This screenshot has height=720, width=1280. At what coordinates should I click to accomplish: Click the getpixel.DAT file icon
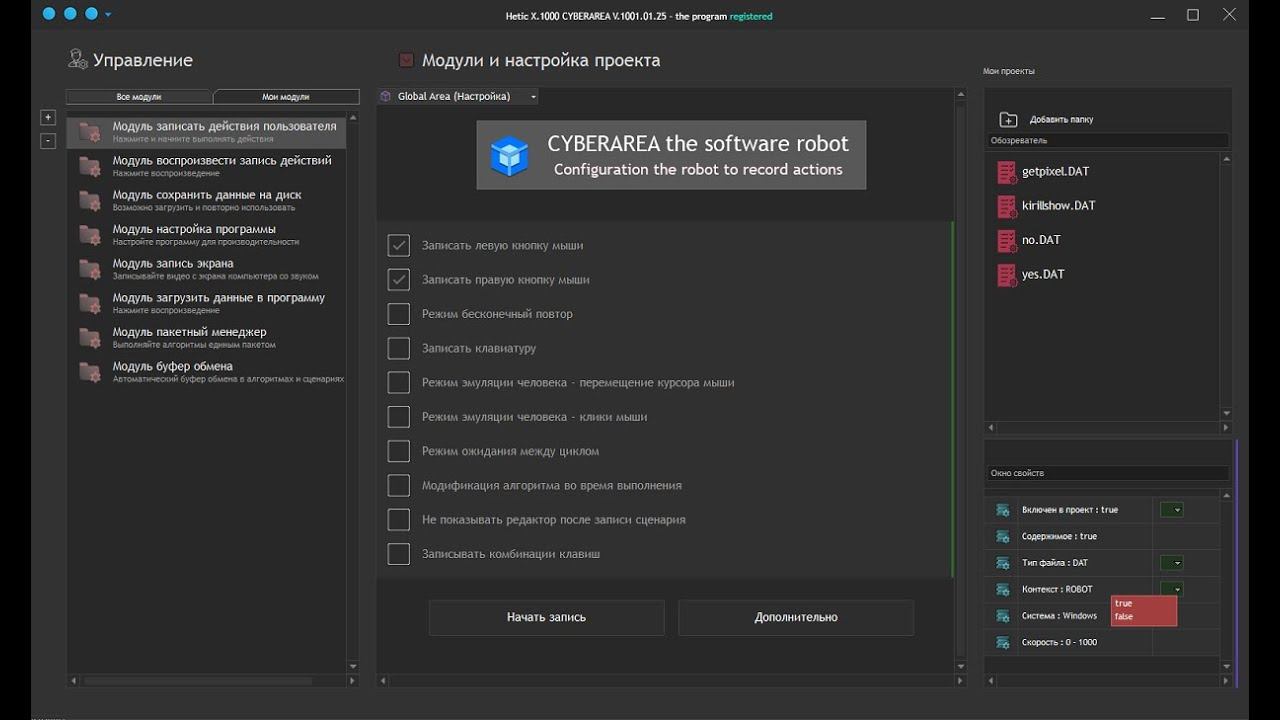(x=1007, y=172)
